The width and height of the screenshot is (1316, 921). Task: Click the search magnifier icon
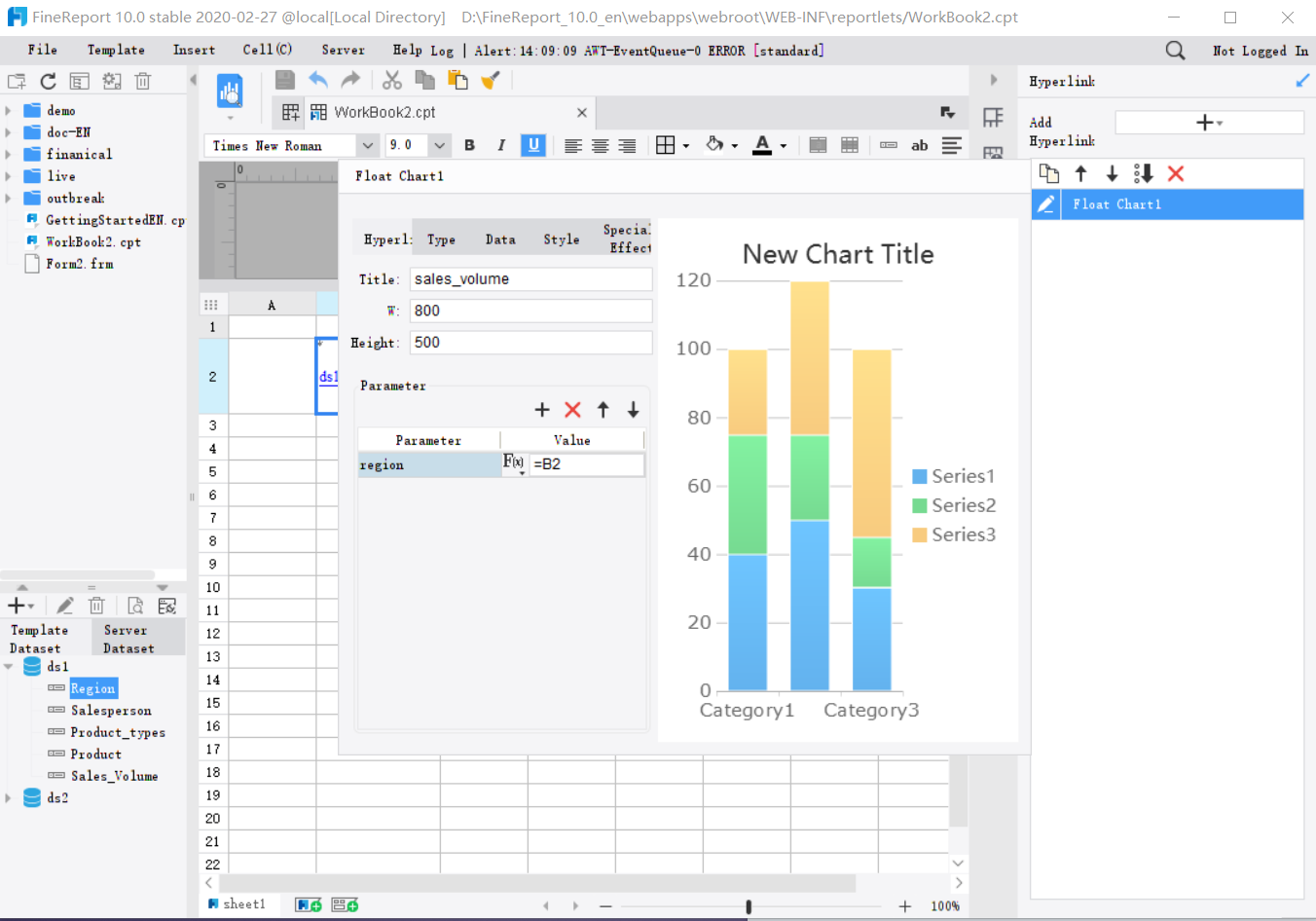(x=1175, y=51)
